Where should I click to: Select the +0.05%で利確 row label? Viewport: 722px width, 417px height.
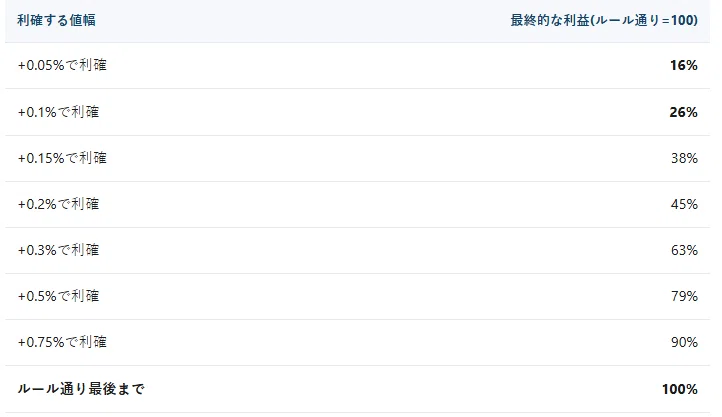pos(62,65)
